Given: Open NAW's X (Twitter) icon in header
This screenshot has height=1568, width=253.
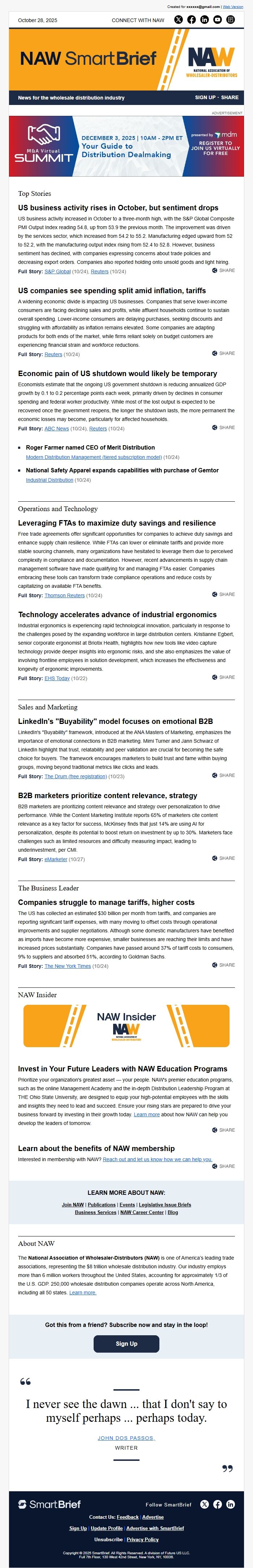Looking at the screenshot, I should click(178, 20).
